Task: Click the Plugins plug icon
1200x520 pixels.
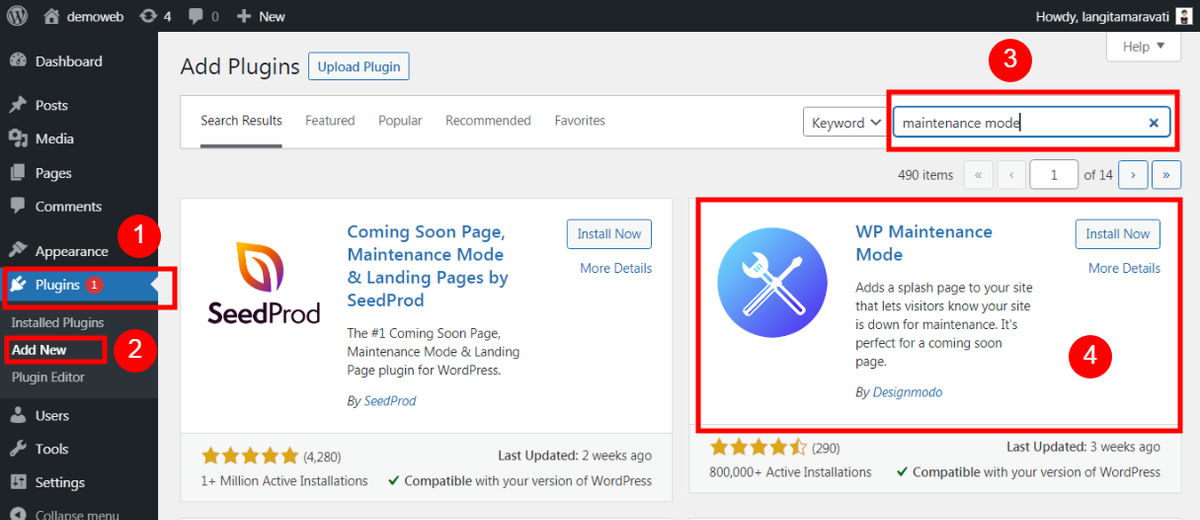Action: [18, 285]
